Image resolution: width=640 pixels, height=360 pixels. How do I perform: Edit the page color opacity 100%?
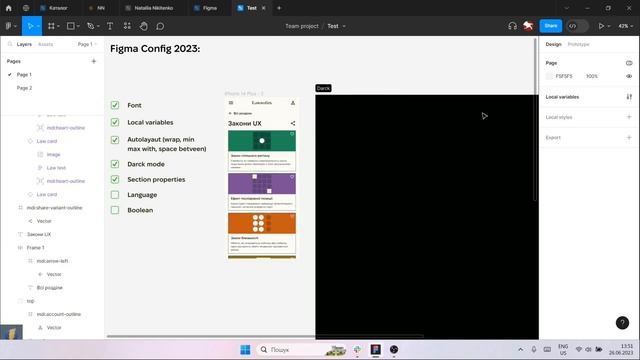(x=592, y=76)
